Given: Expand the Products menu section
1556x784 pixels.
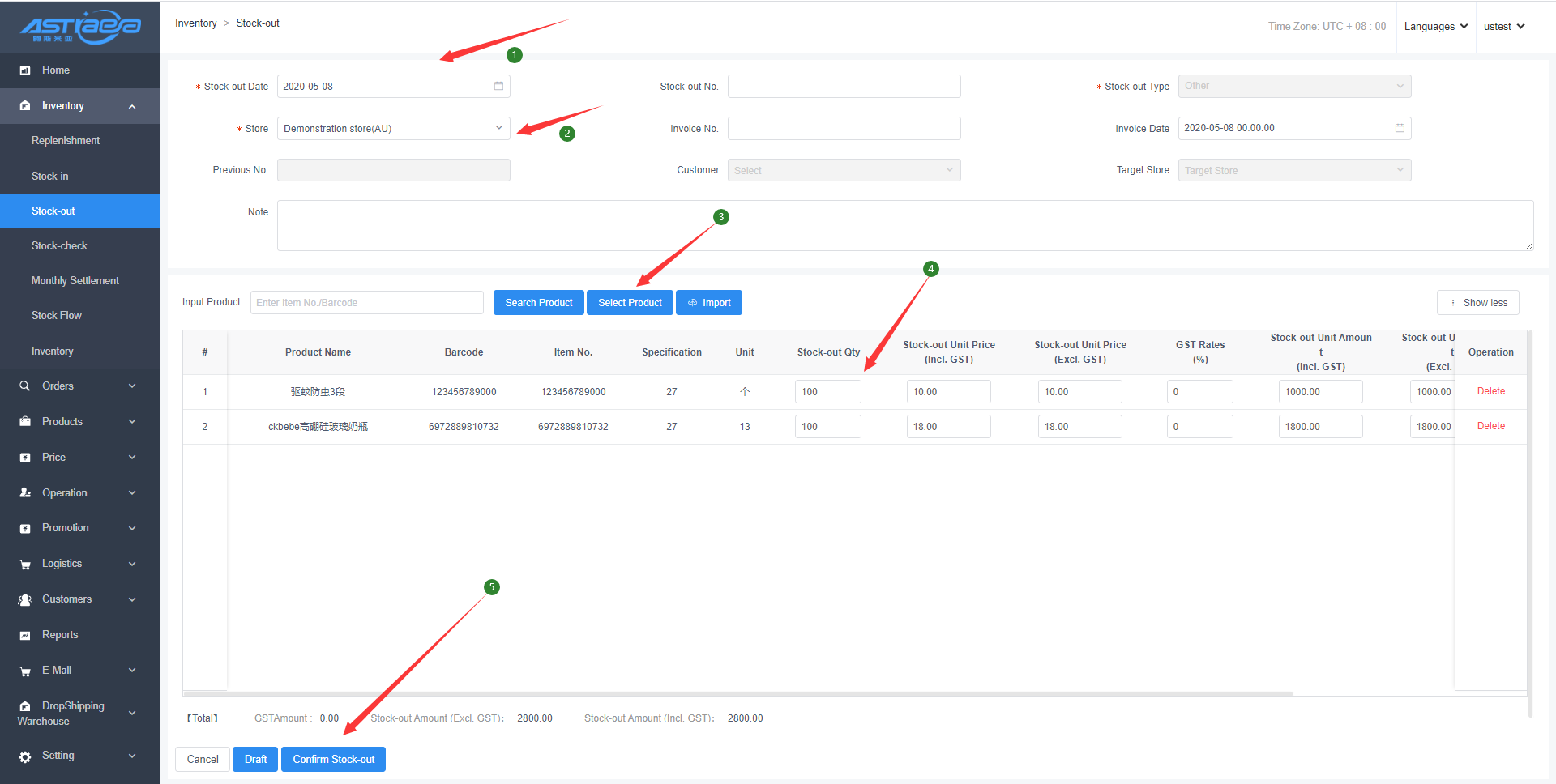Looking at the screenshot, I should (x=79, y=422).
